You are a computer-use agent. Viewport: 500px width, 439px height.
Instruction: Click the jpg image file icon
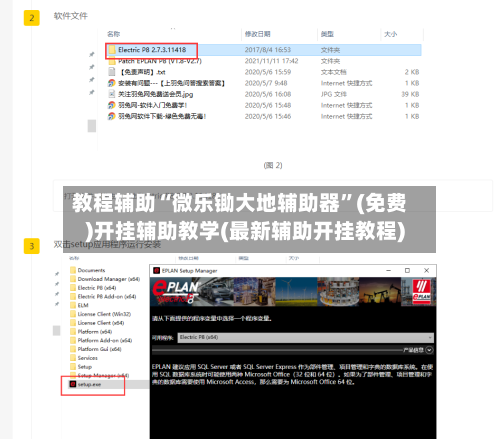pyautogui.click(x=112, y=94)
